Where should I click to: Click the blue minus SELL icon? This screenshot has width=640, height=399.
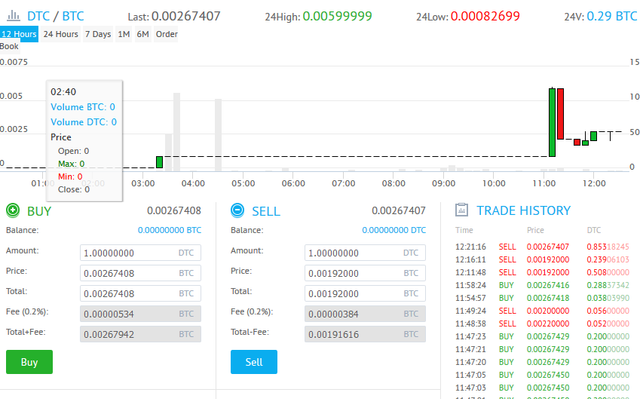tap(237, 210)
